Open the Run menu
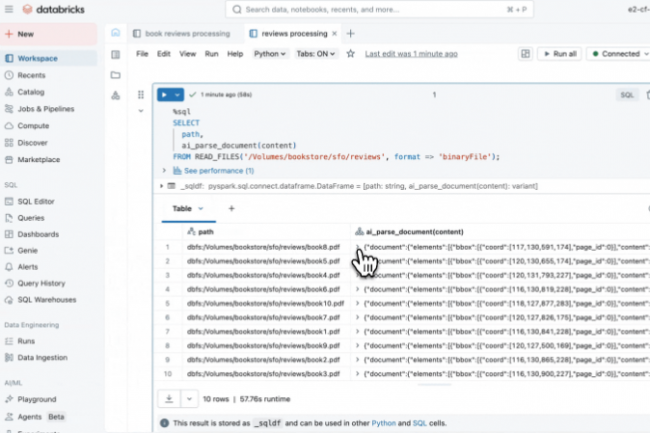The image size is (650, 433). pos(212,53)
